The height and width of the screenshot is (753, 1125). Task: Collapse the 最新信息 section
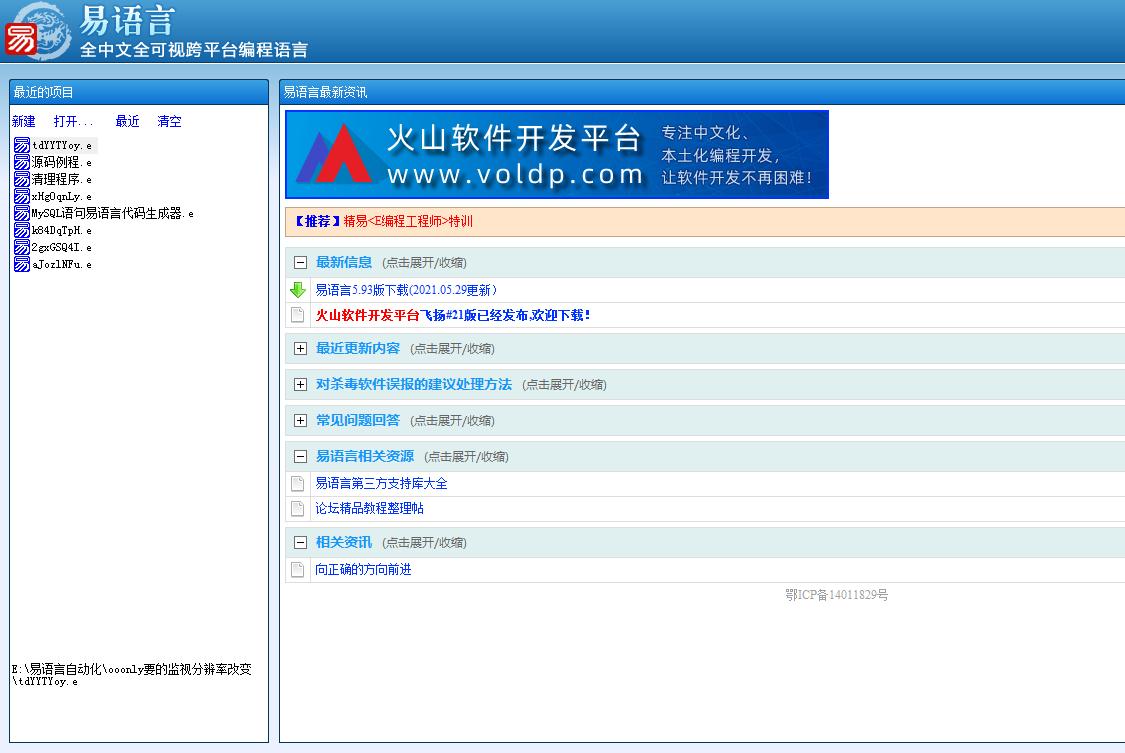300,263
